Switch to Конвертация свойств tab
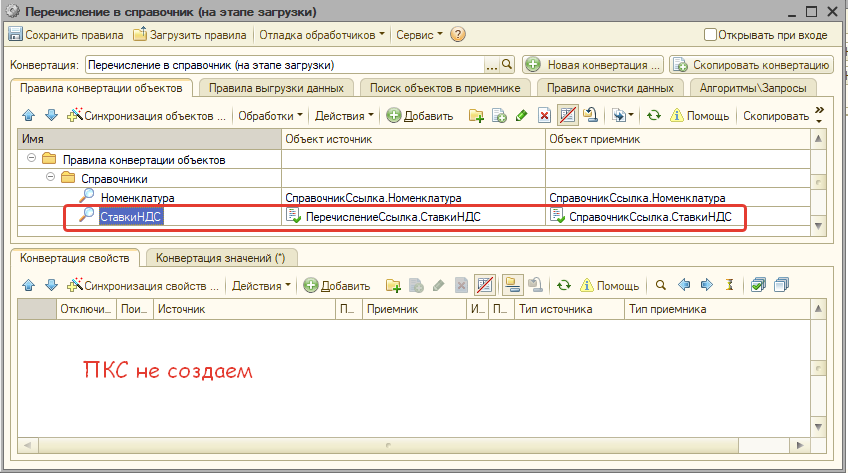Viewport: 848px width, 473px height. [75, 258]
